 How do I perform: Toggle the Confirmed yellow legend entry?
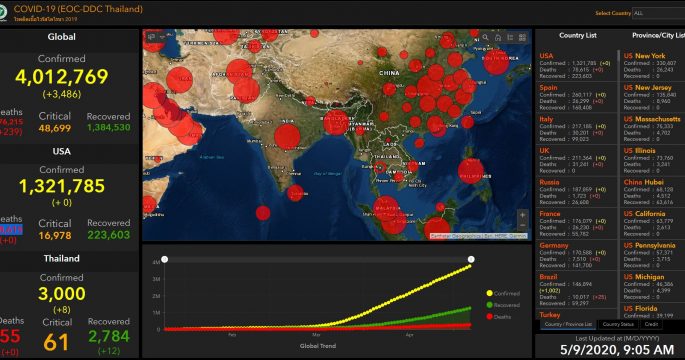click(503, 293)
